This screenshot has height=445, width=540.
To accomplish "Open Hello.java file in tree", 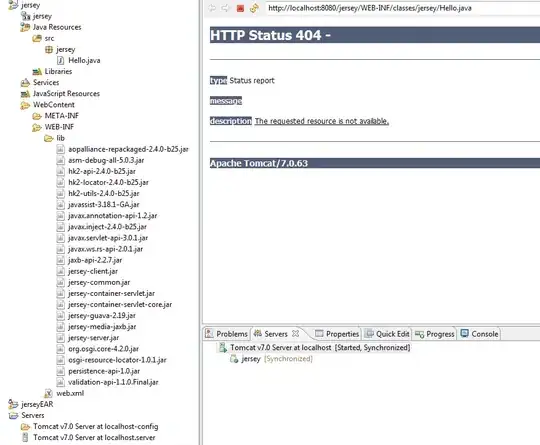I will [x=84, y=61].
